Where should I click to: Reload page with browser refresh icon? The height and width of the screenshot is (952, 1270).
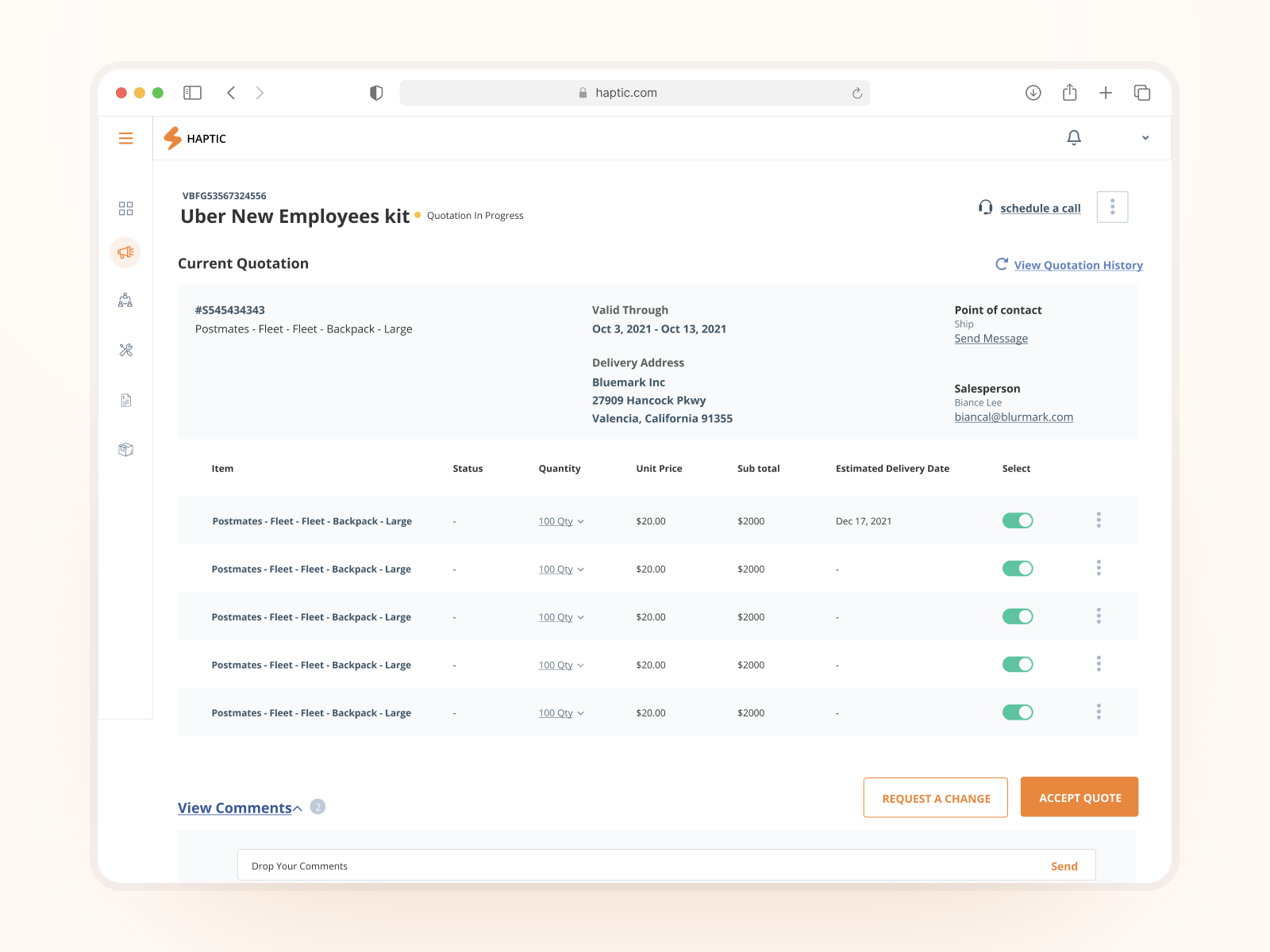(857, 94)
